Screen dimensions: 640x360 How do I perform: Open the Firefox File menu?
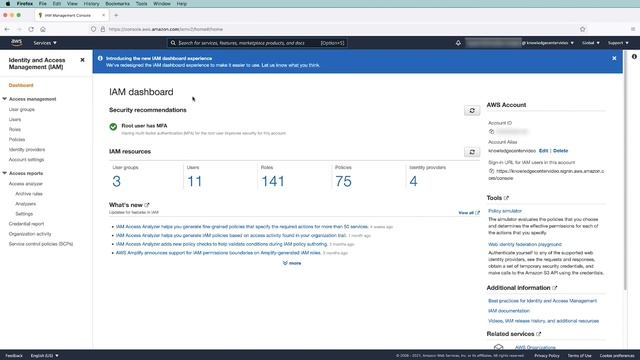click(x=42, y=4)
